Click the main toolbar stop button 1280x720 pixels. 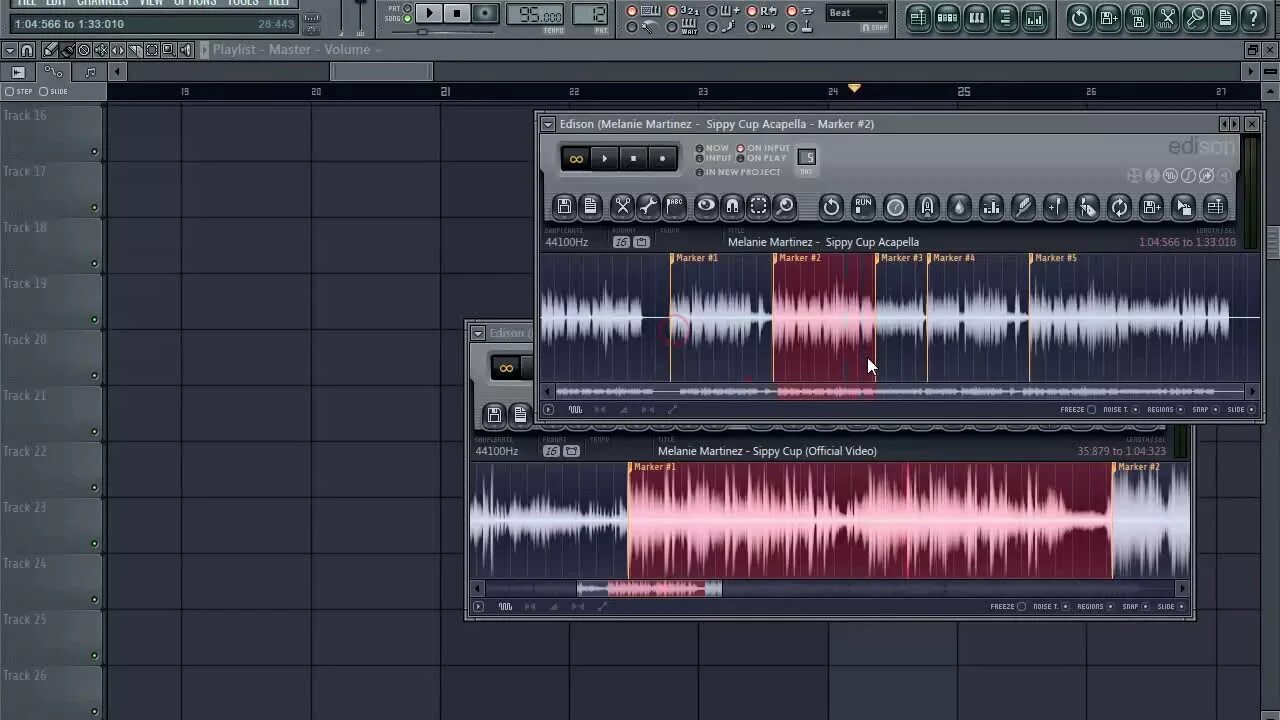[x=457, y=13]
